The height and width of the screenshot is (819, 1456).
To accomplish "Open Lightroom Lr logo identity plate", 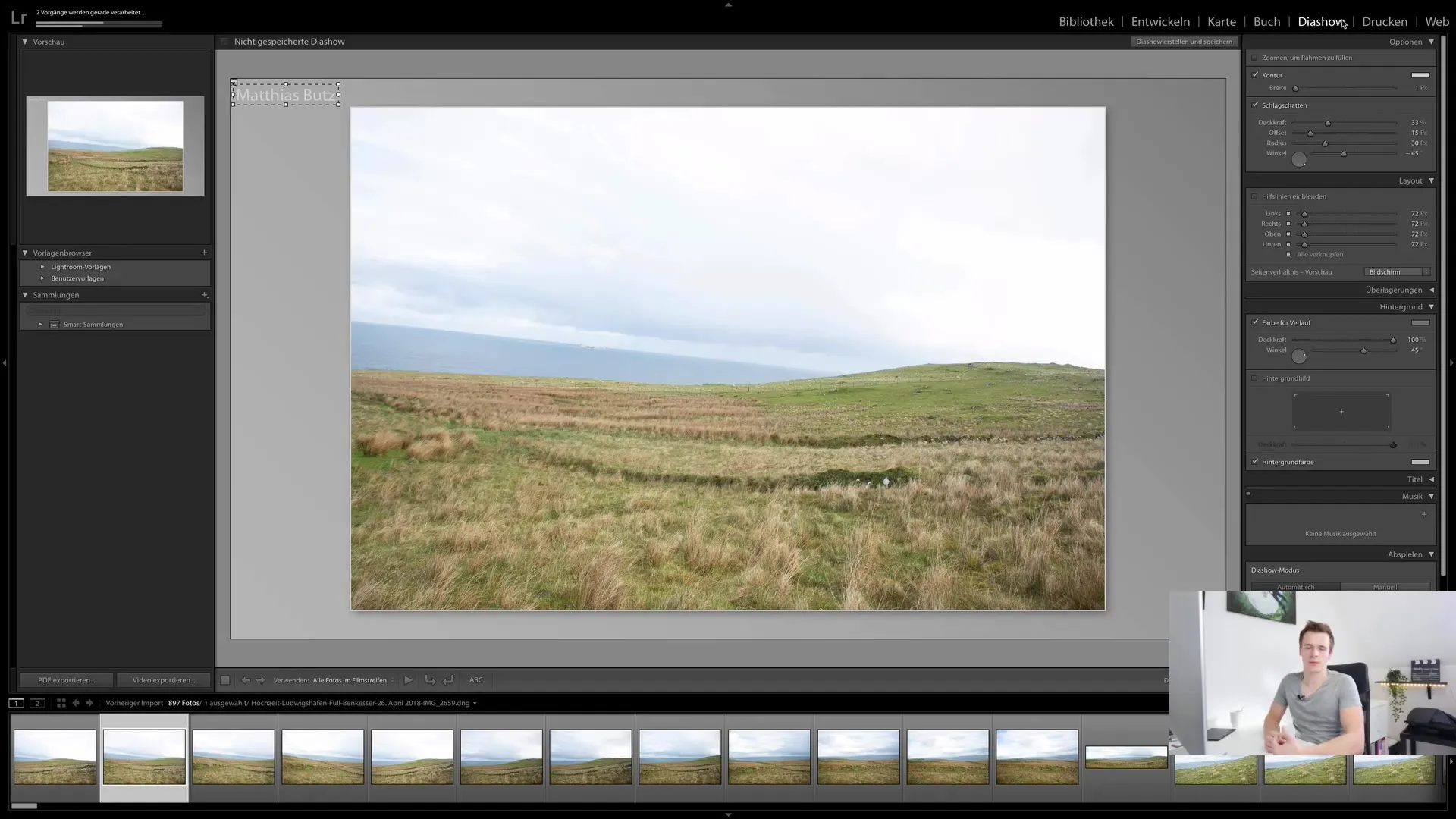I will 18,17.
